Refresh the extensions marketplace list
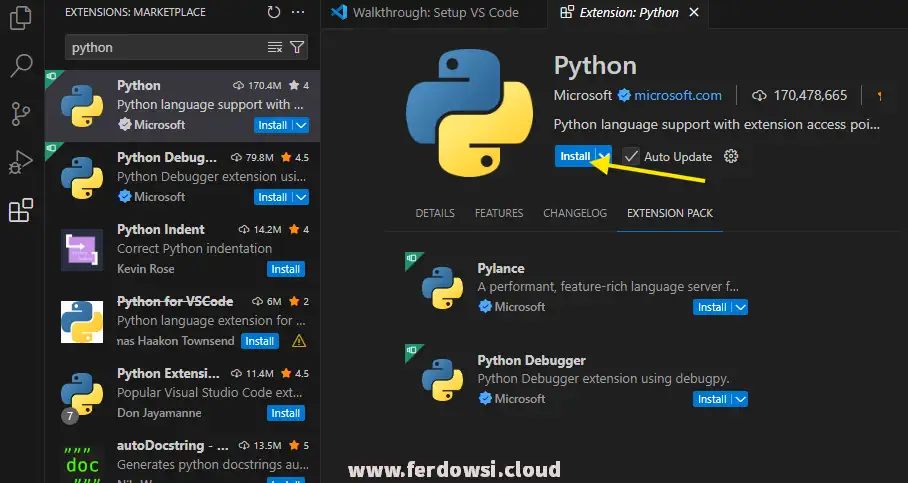Viewport: 908px width, 483px height. pyautogui.click(x=274, y=12)
